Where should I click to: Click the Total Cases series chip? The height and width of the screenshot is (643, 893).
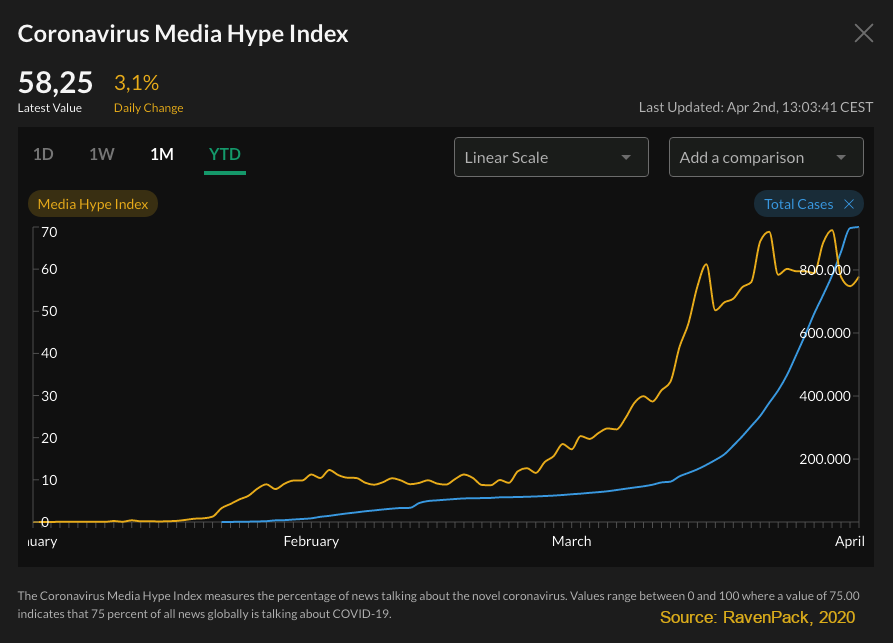(798, 203)
